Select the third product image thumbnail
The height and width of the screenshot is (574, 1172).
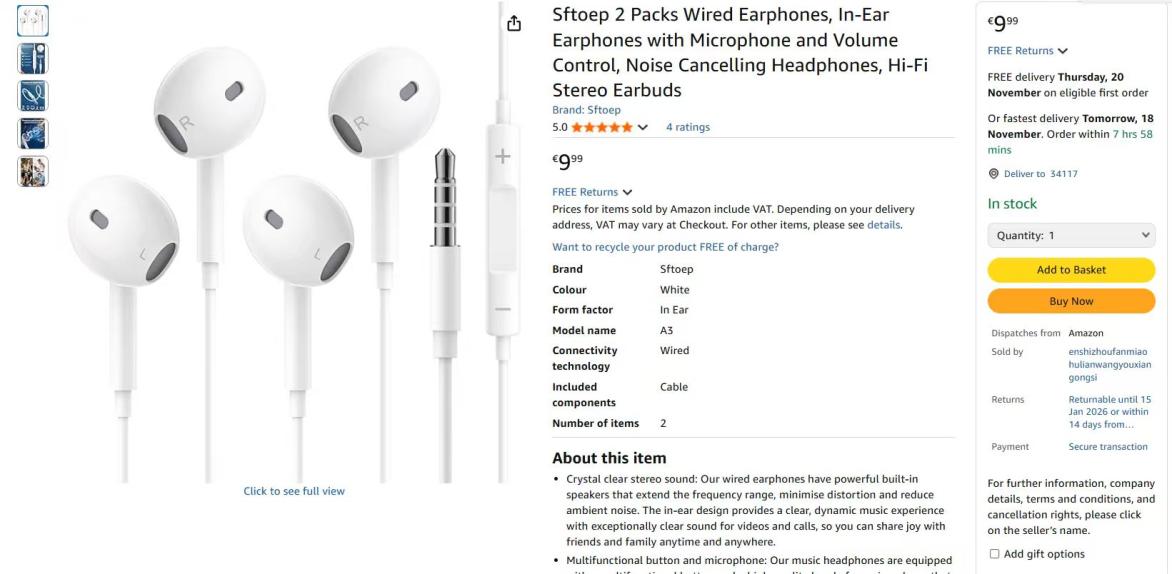[33, 96]
